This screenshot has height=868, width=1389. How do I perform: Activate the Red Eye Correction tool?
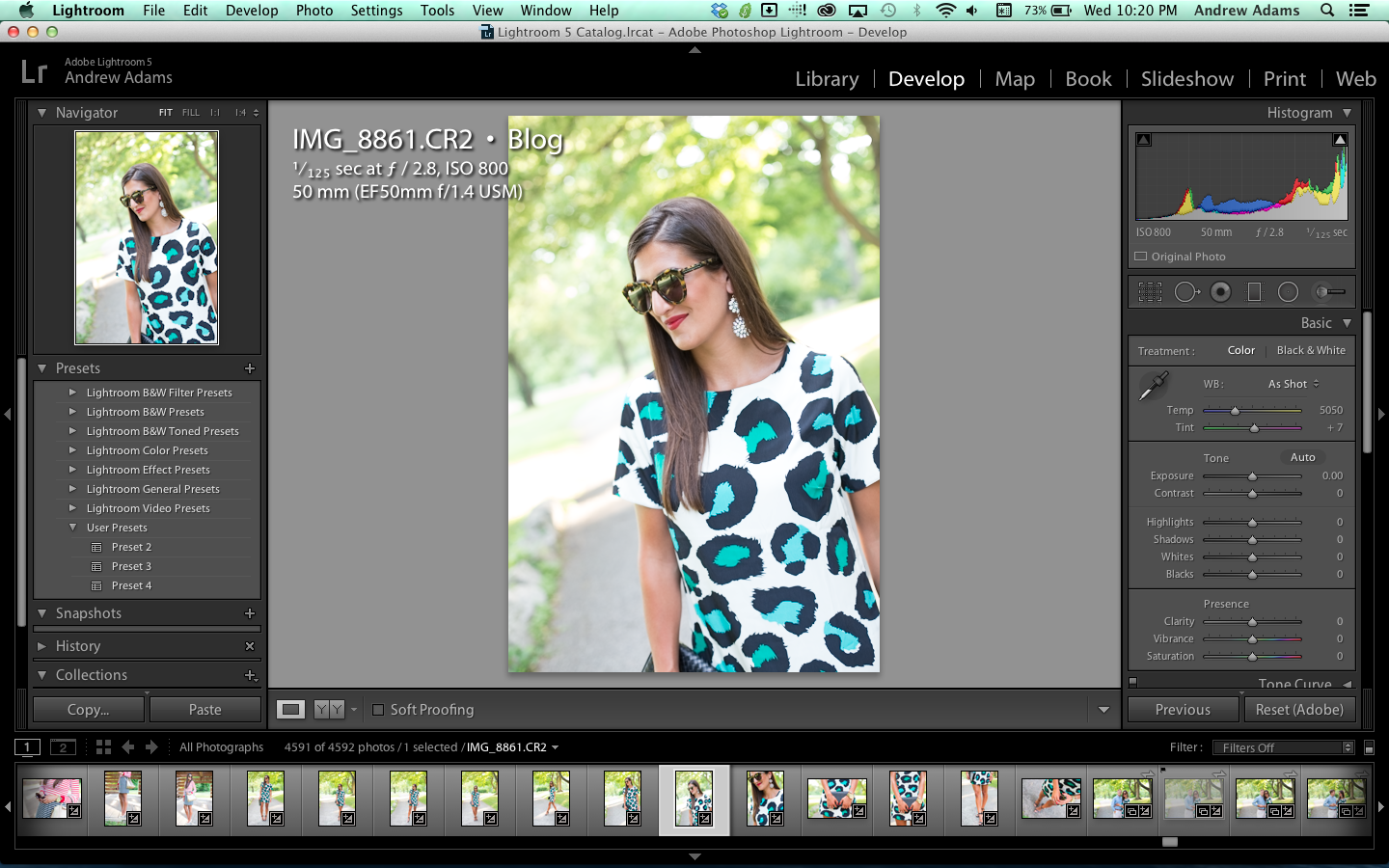pos(1220,292)
